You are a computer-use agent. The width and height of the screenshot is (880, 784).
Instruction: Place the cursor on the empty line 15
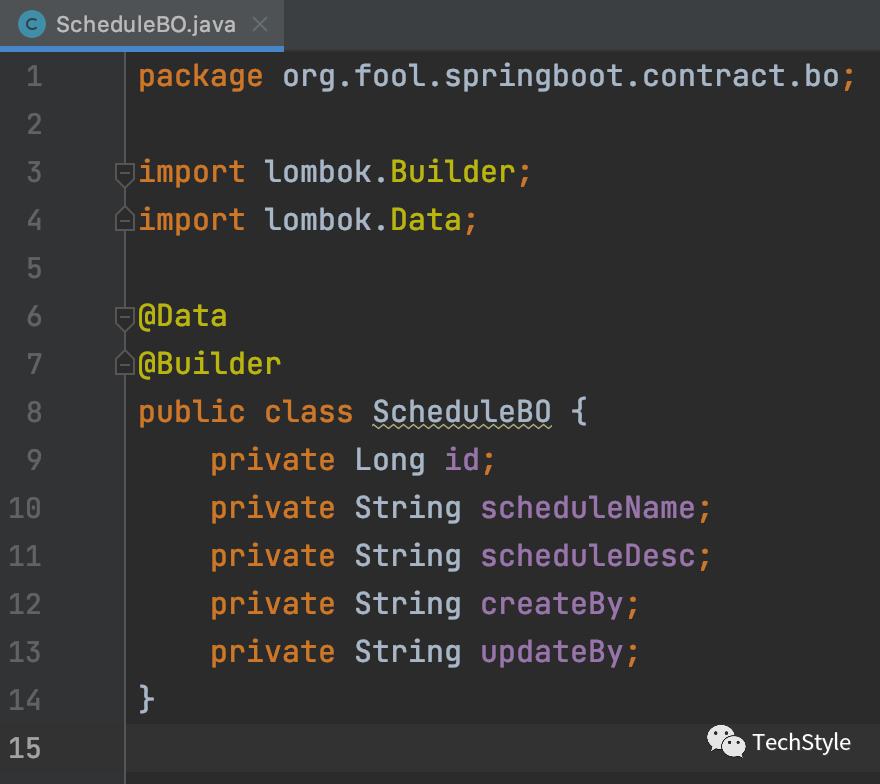[400, 747]
